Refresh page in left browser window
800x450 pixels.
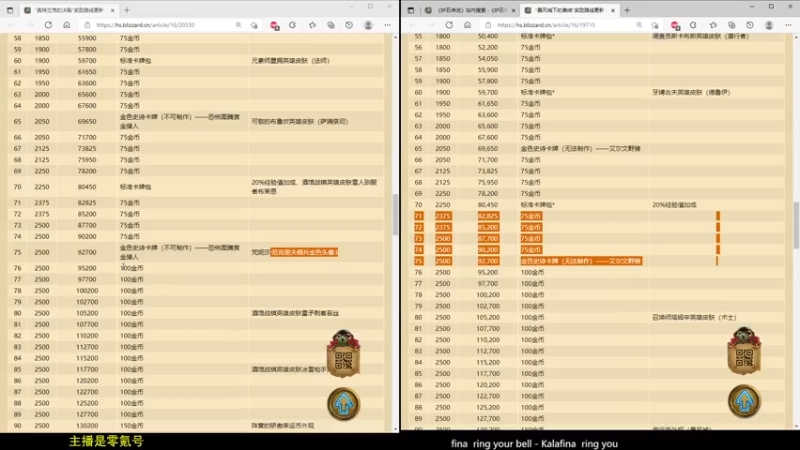click(x=48, y=25)
